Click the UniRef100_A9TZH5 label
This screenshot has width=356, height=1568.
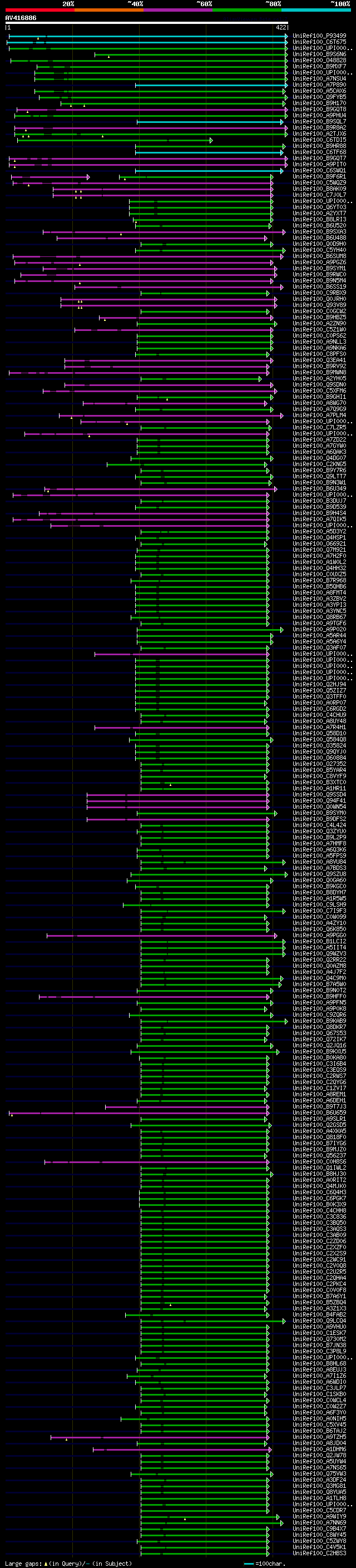pyautogui.click(x=319, y=1437)
